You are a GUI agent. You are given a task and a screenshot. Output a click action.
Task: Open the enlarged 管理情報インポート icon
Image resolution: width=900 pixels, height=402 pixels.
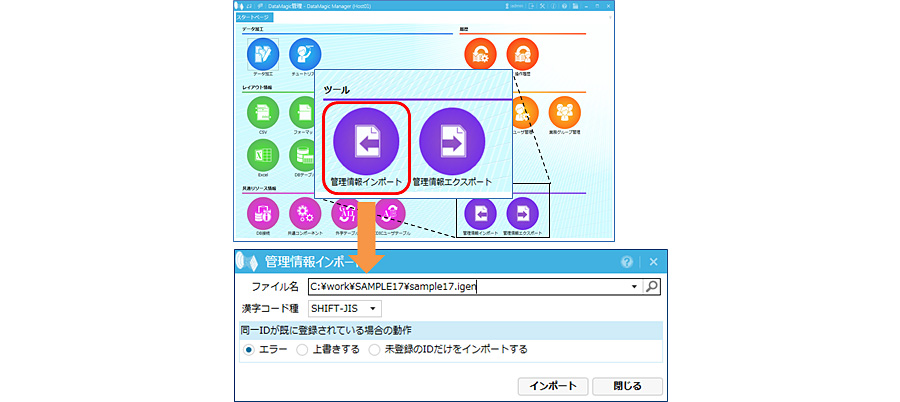tap(366, 141)
